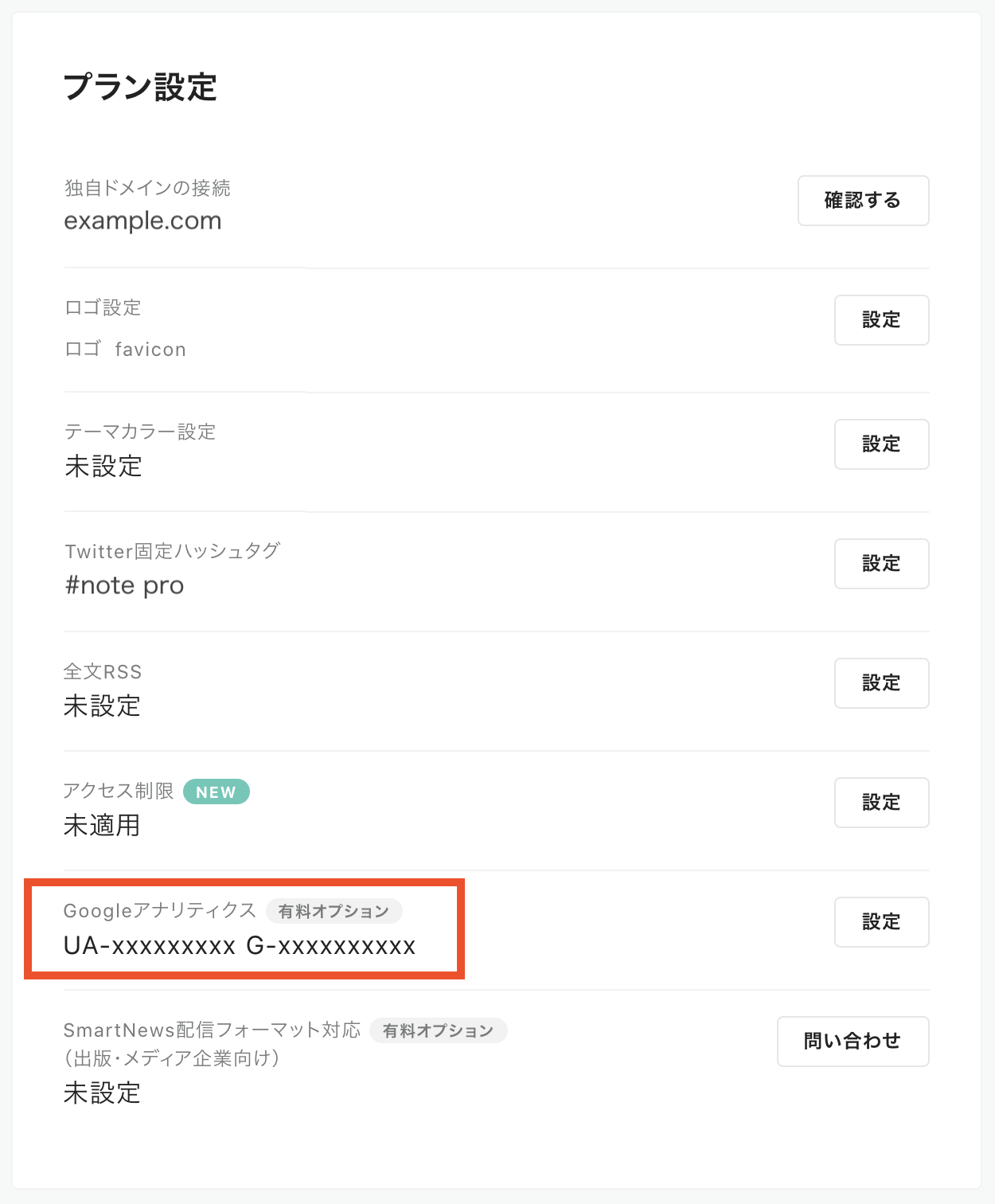Click 有料オプション badge beside SmartNews配信フォーマット対応
The image size is (995, 1204).
click(x=439, y=1030)
